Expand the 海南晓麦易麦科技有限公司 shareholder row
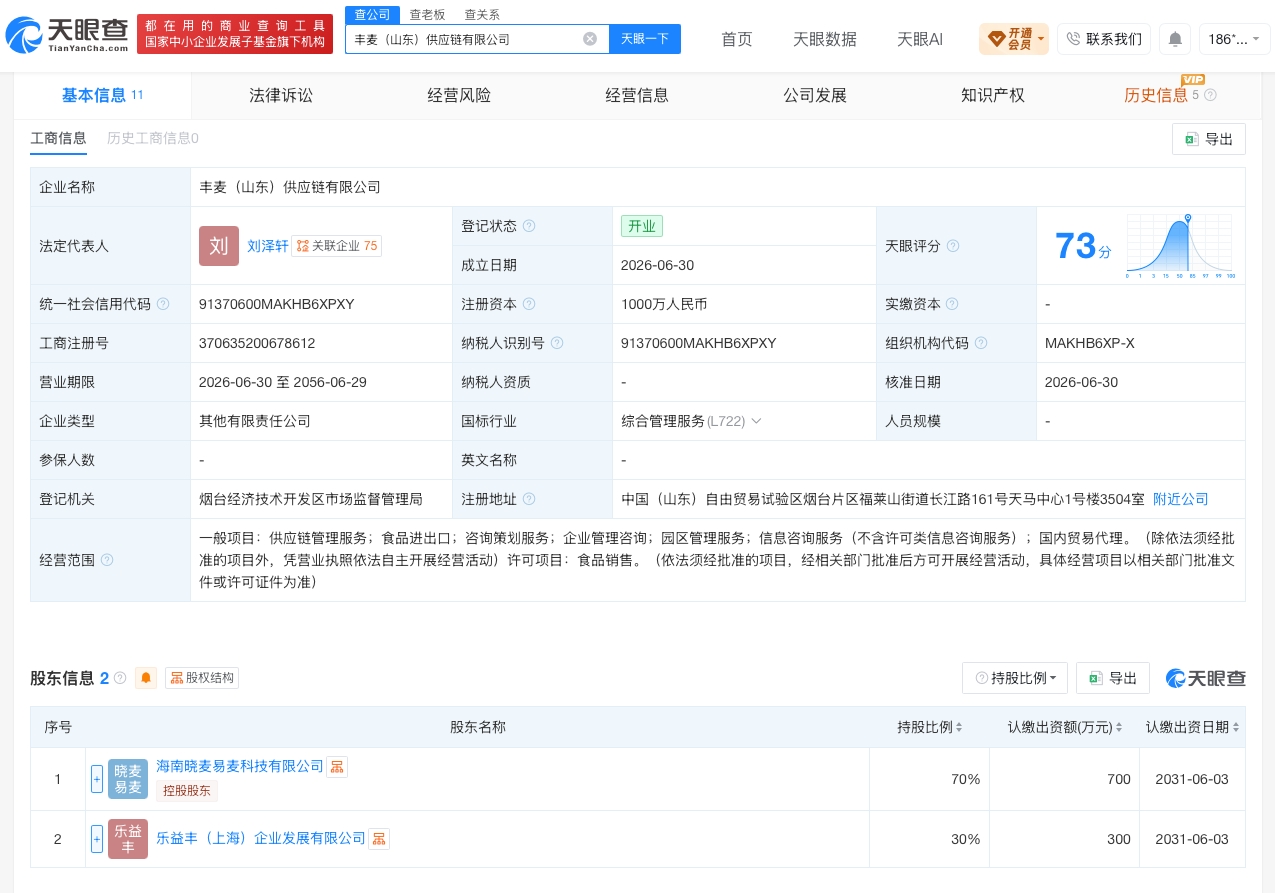Image resolution: width=1275 pixels, height=893 pixels. [97, 779]
